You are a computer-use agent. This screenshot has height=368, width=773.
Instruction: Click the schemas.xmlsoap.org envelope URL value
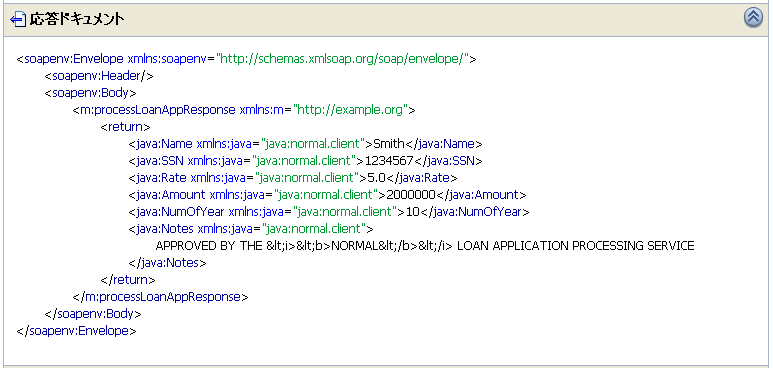pyautogui.click(x=342, y=59)
